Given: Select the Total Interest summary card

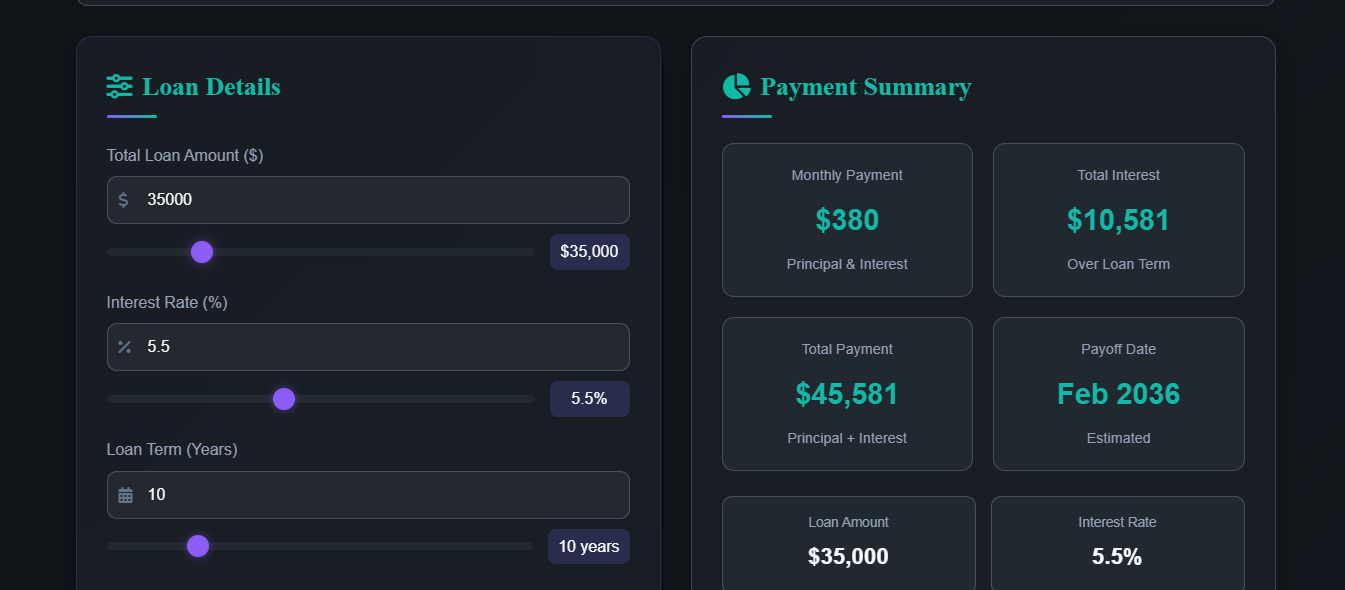Looking at the screenshot, I should (1118, 219).
